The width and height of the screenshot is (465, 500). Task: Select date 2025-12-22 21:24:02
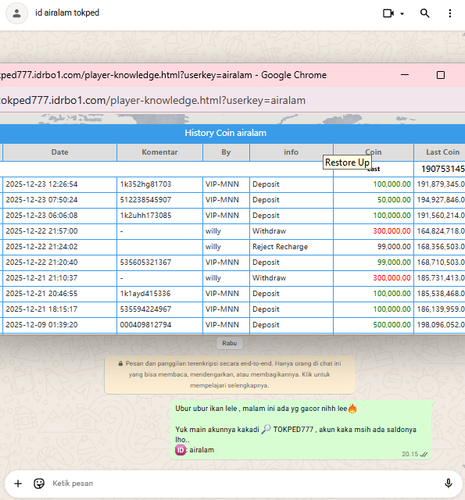(x=42, y=247)
